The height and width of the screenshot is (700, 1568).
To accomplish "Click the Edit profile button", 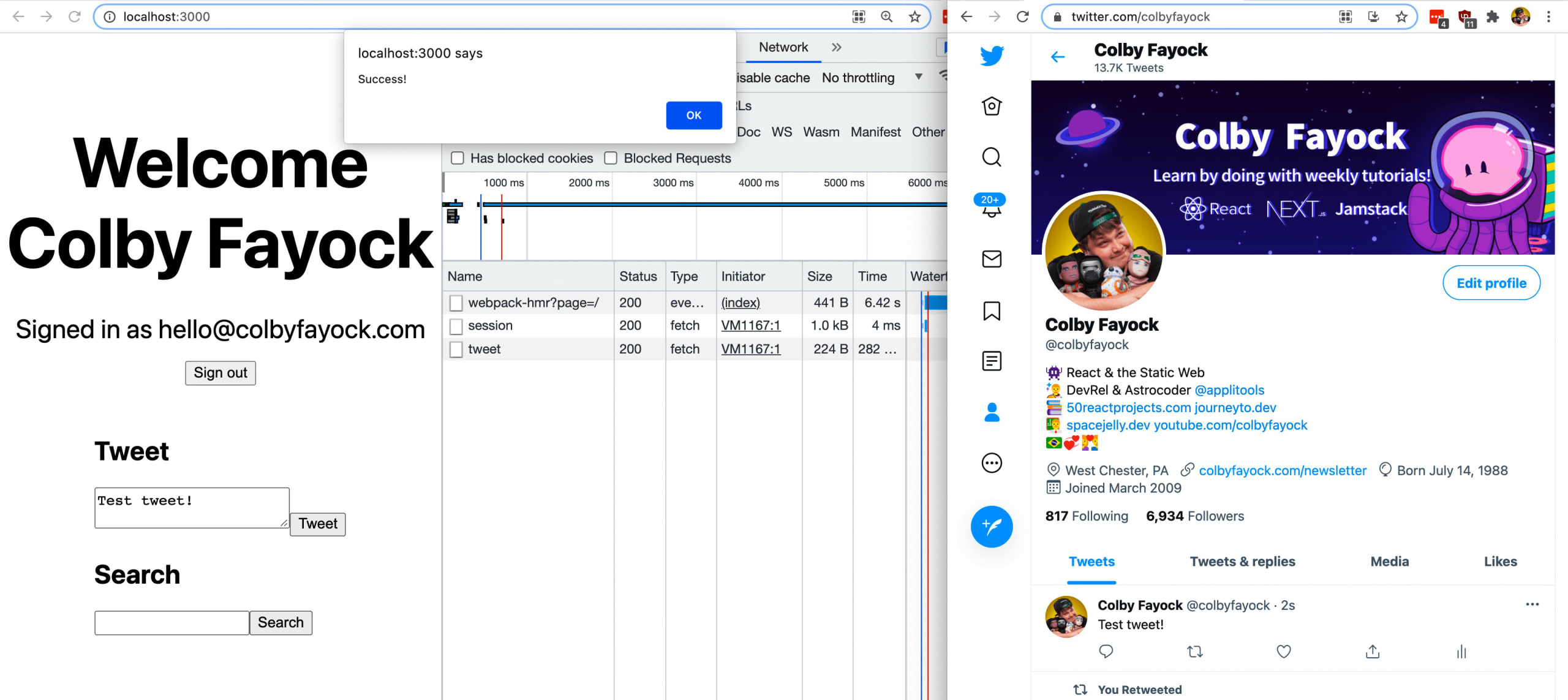I will pos(1491,283).
